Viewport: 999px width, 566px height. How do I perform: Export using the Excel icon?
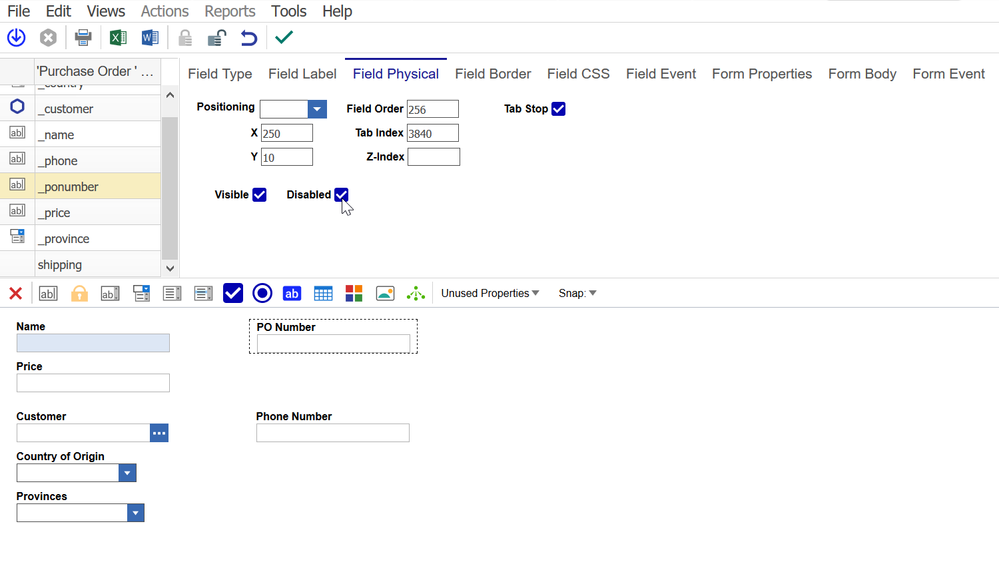click(x=118, y=38)
